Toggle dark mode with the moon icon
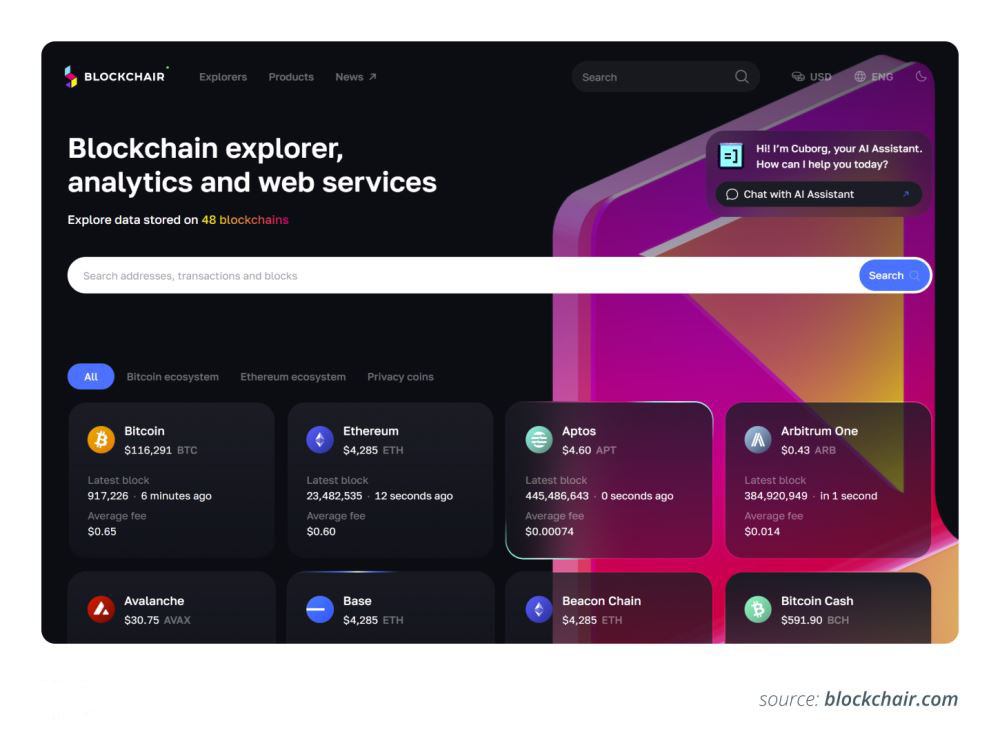The height and width of the screenshot is (754, 1000). tap(921, 76)
